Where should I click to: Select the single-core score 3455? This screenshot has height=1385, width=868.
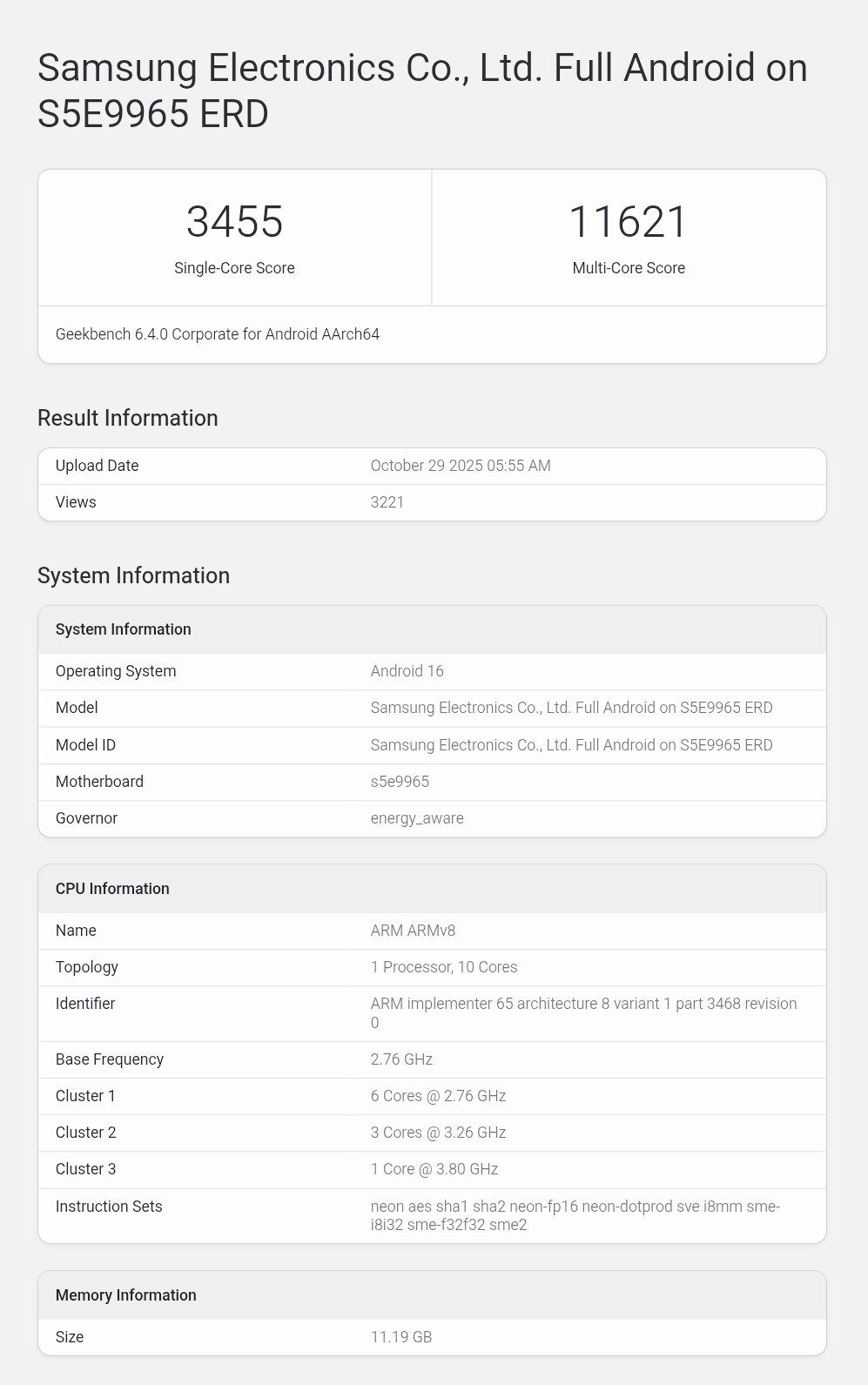(x=235, y=221)
